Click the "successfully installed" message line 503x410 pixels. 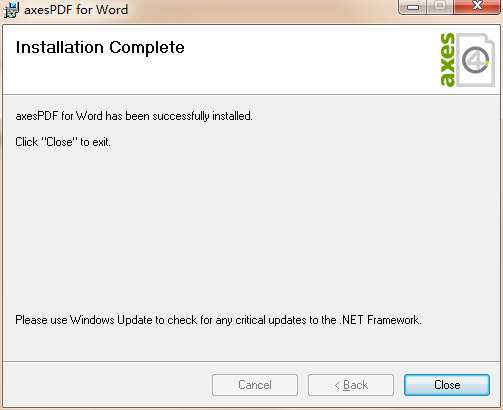click(x=134, y=116)
